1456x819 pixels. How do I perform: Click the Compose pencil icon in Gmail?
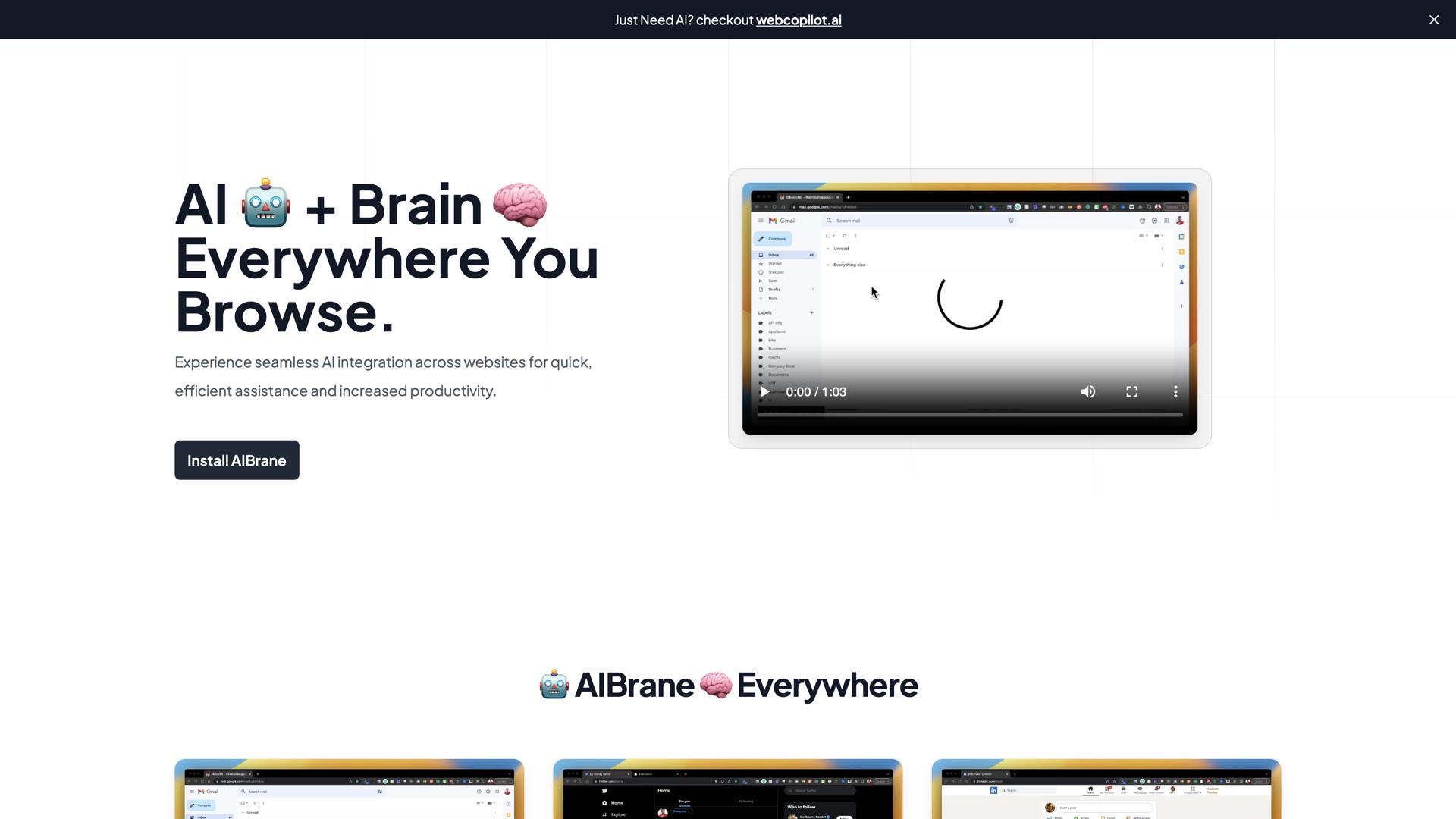[760, 239]
